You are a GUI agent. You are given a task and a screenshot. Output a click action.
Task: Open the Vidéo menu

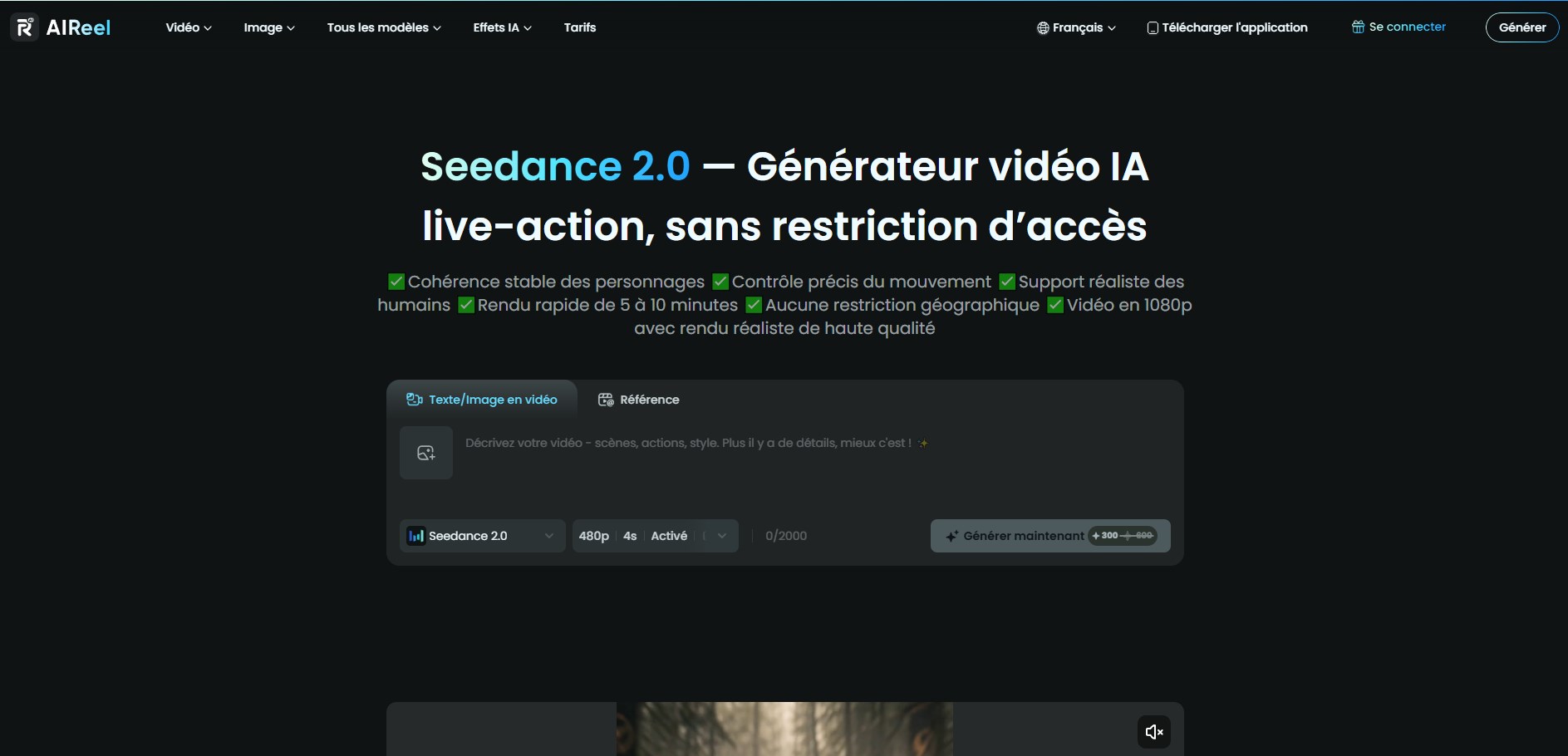(189, 27)
